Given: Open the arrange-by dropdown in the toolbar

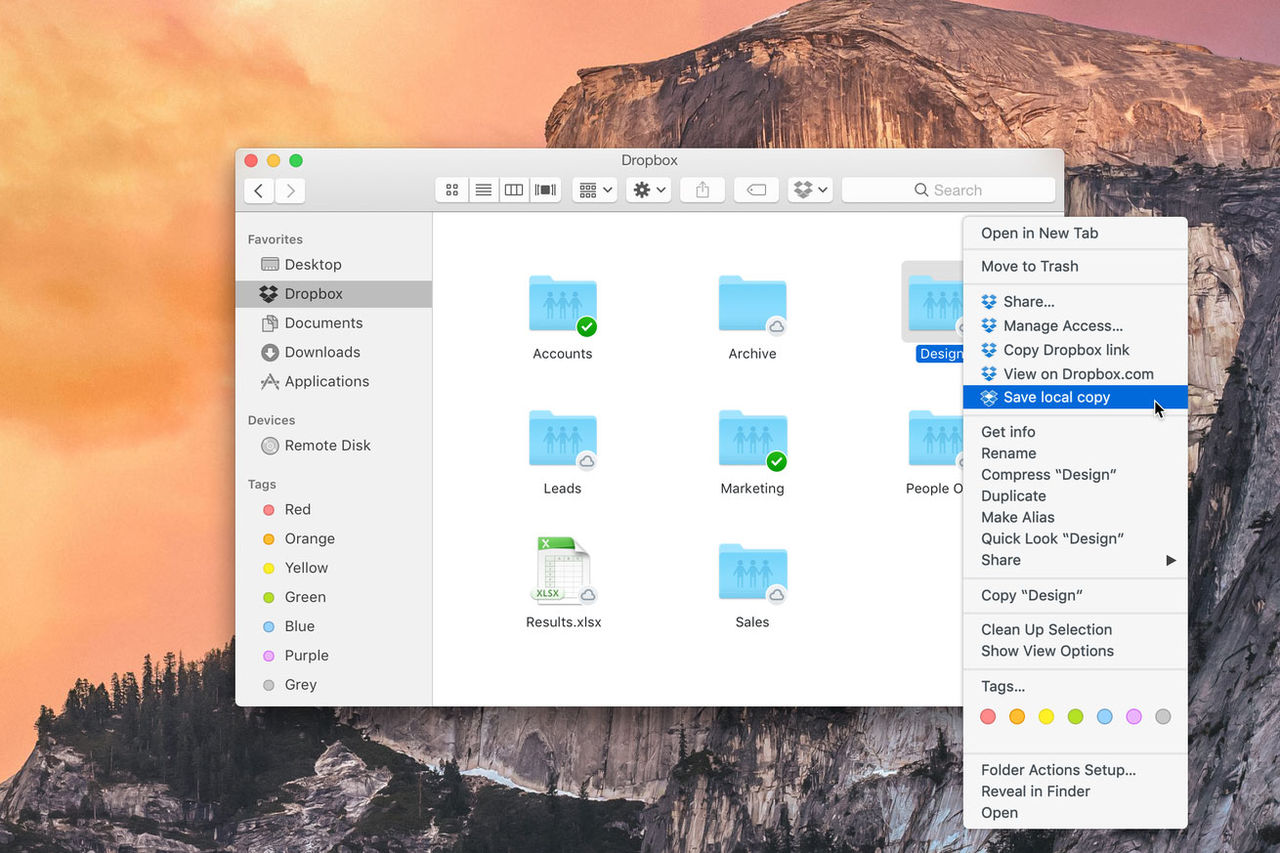Looking at the screenshot, I should (x=594, y=189).
